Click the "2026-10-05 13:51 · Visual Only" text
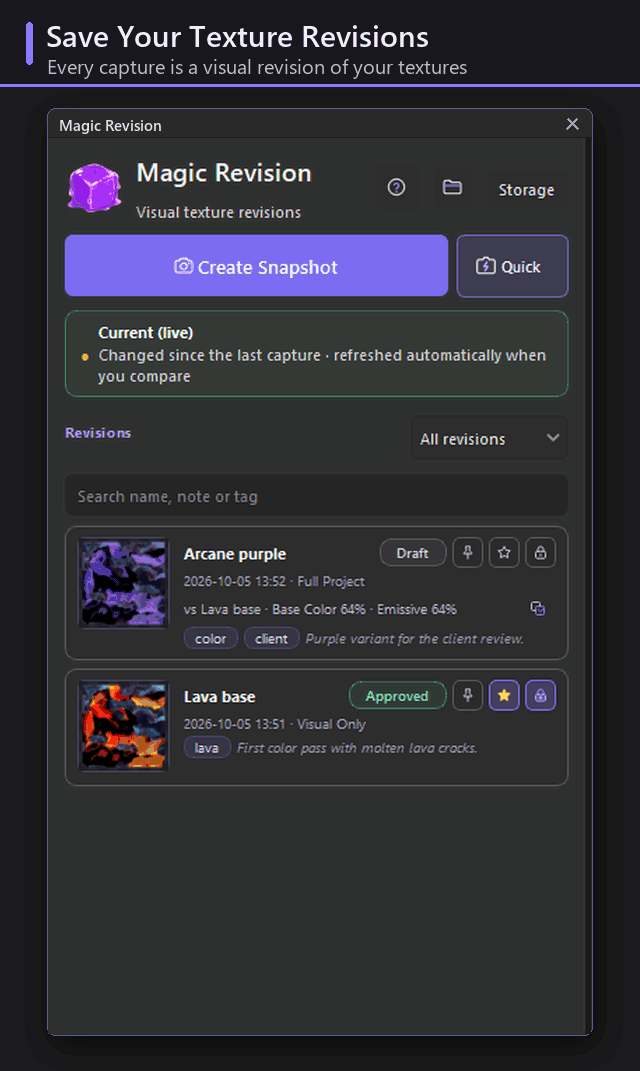Image resolution: width=640 pixels, height=1071 pixels. click(275, 724)
